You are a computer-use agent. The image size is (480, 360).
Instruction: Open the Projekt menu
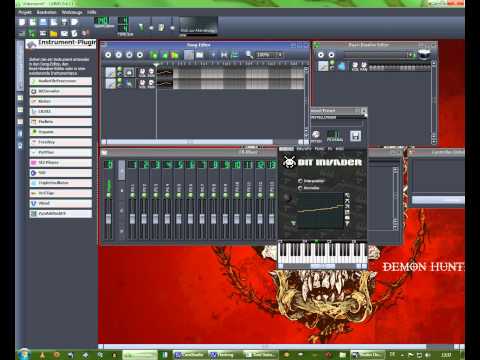(x=25, y=12)
